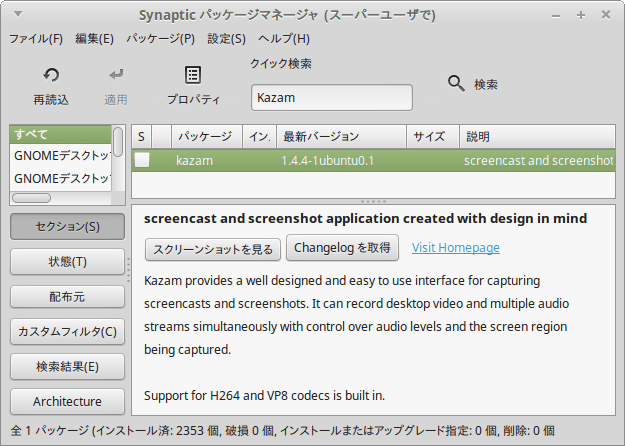
Task: Click version 1.4.4-1ubuntu0.1 cell
Action: click(328, 161)
